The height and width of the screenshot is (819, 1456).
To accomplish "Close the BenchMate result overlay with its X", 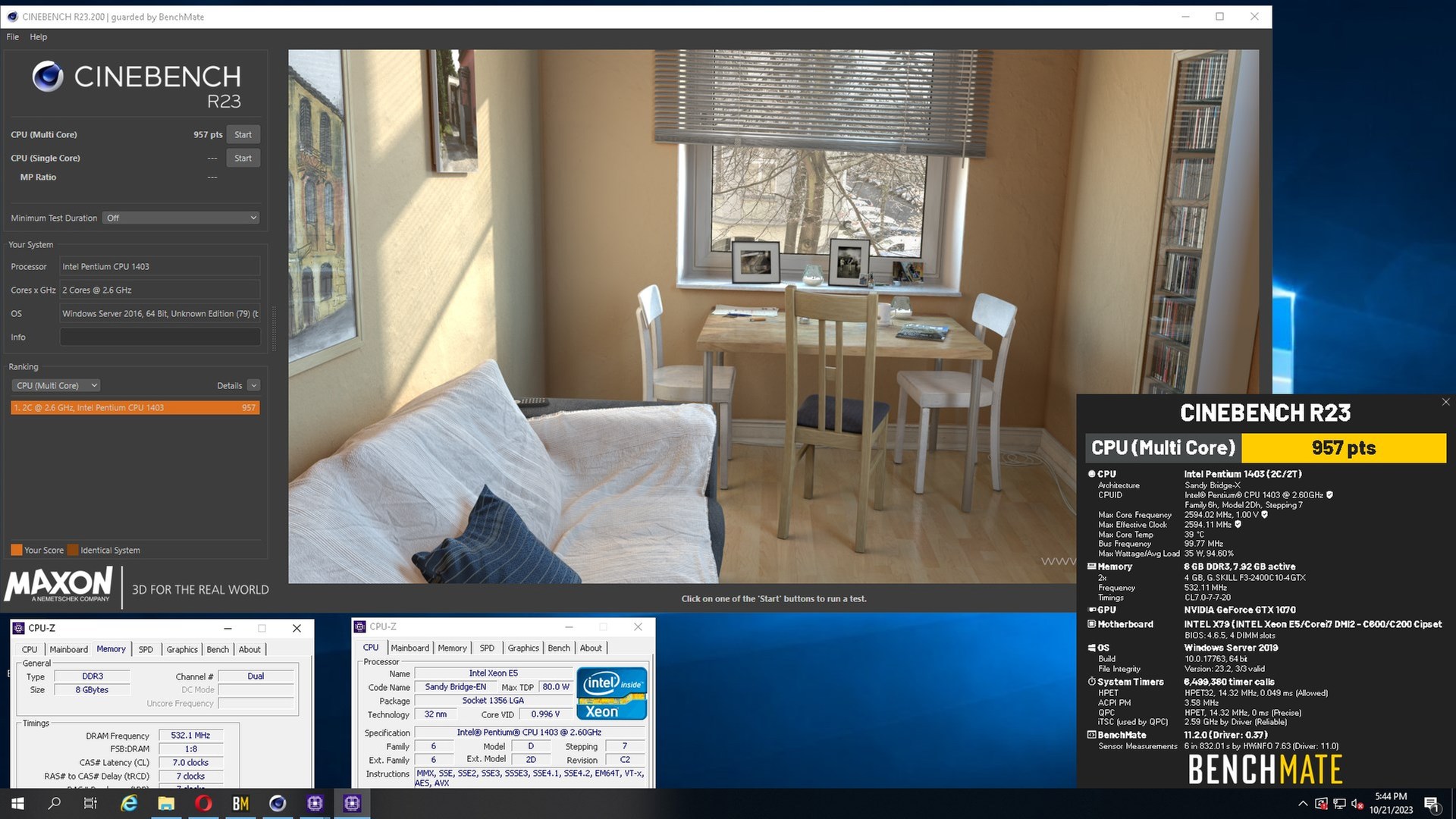I will (1445, 402).
